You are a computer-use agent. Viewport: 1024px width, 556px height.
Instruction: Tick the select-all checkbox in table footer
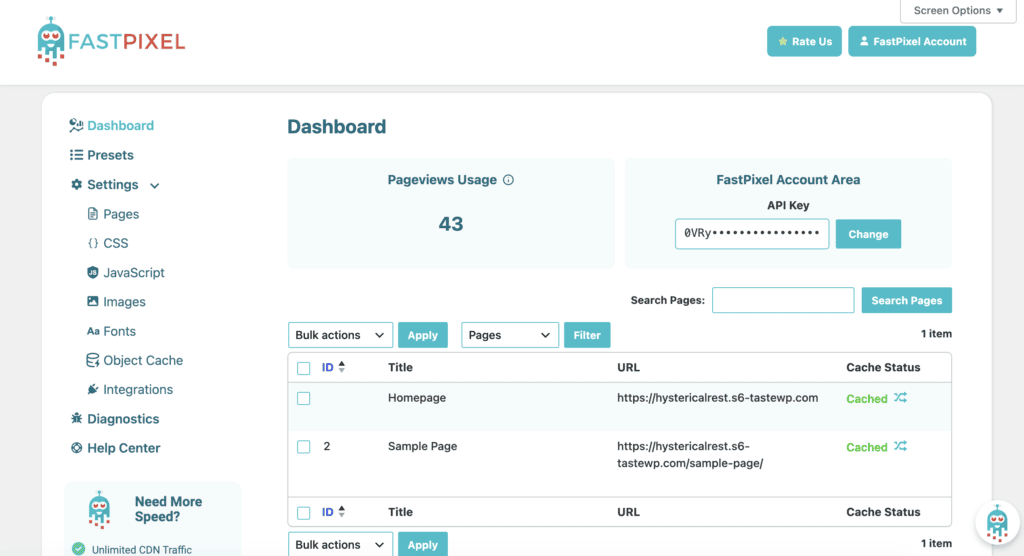304,513
